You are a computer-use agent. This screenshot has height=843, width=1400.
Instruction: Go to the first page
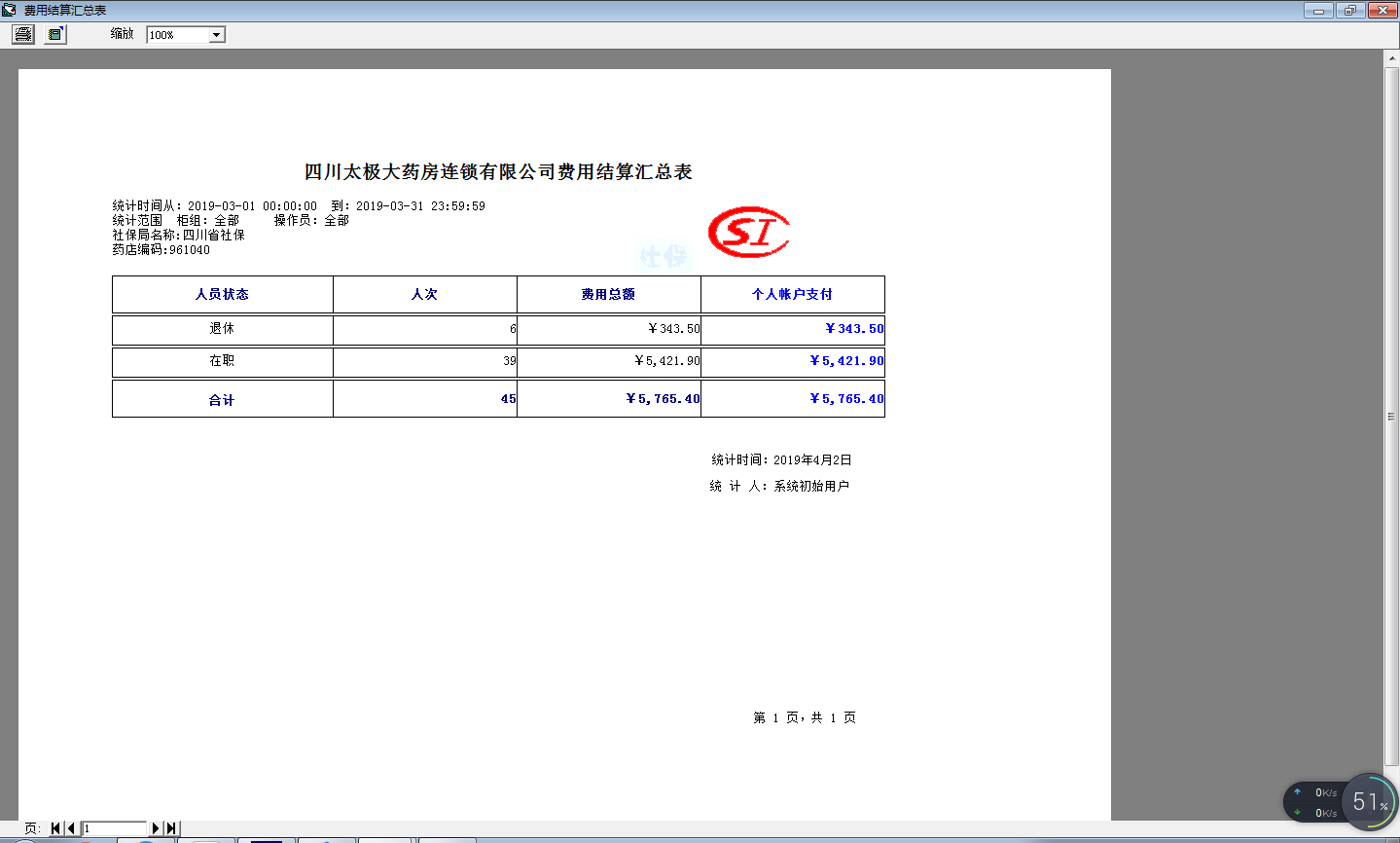pyautogui.click(x=55, y=828)
